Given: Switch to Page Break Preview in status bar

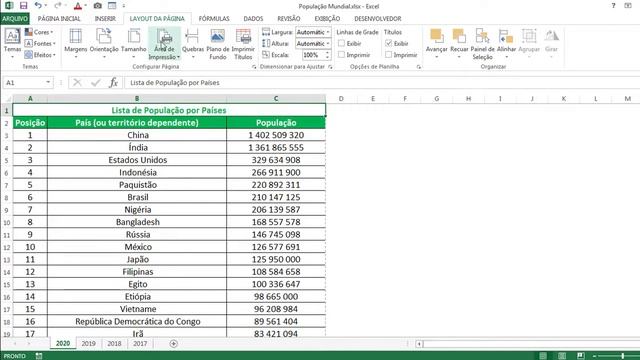Looking at the screenshot, I should (581, 356).
